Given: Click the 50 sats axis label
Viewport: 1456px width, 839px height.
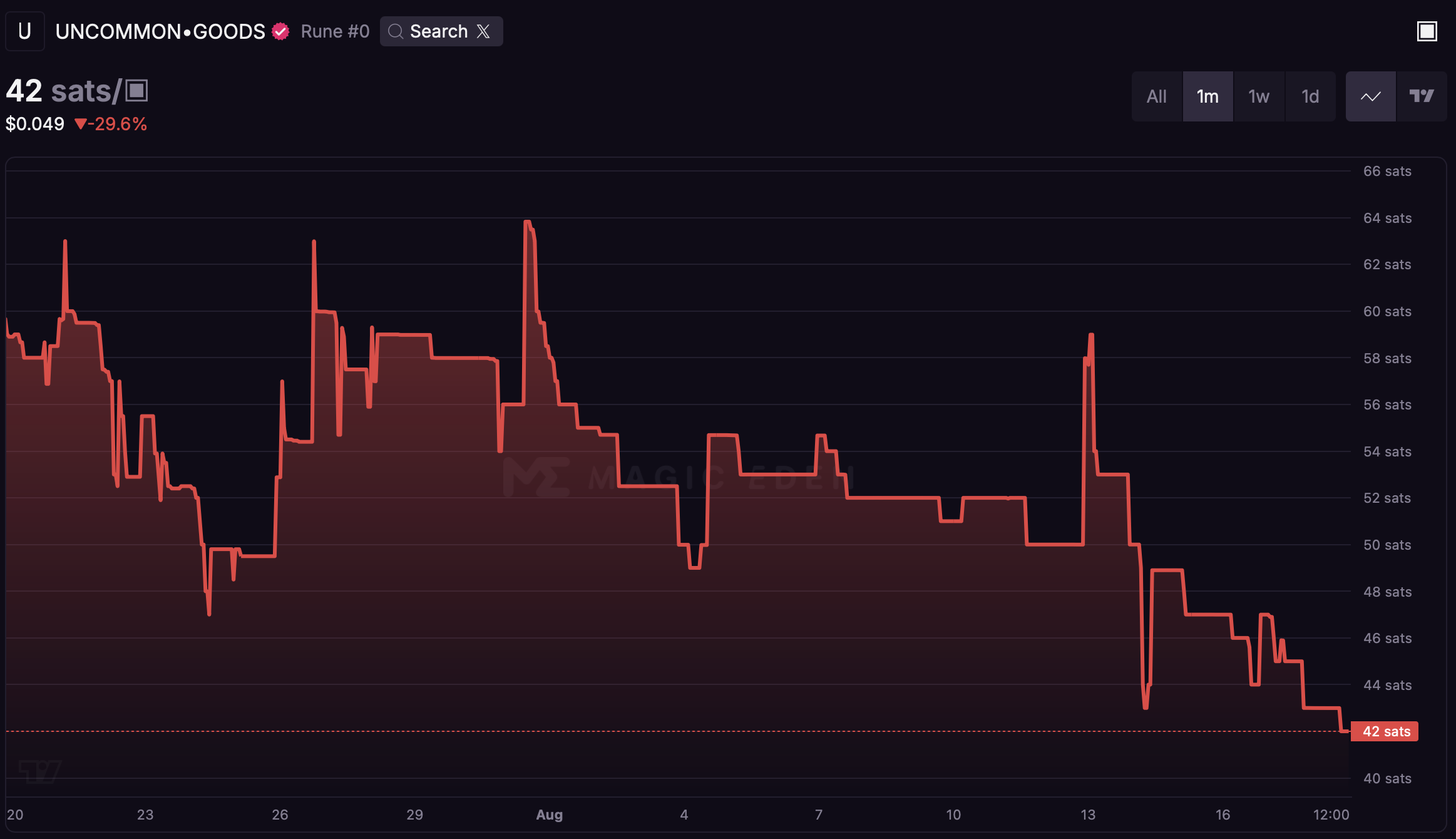Looking at the screenshot, I should [1387, 545].
